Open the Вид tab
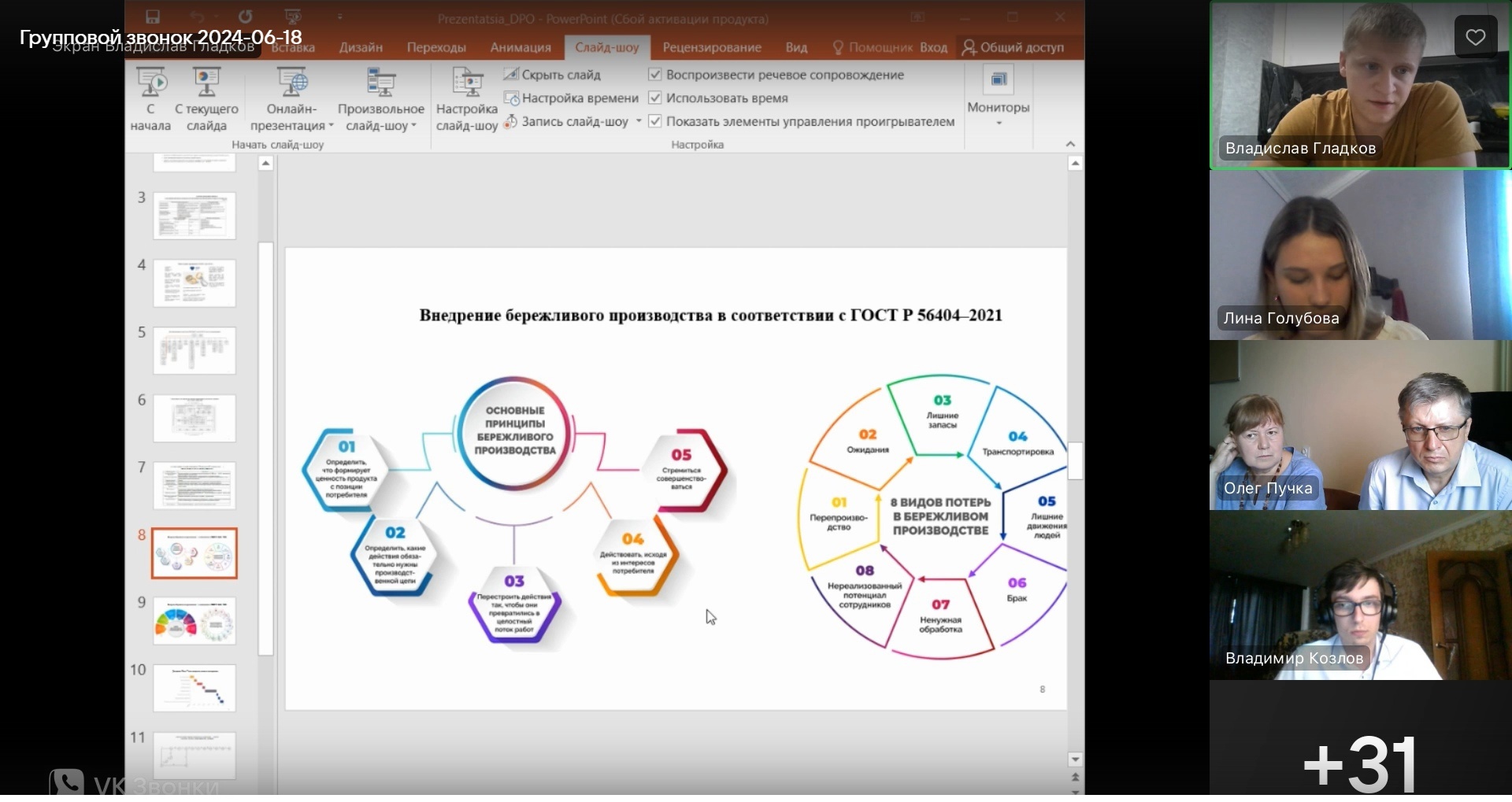The height and width of the screenshot is (802, 1512). pos(796,47)
